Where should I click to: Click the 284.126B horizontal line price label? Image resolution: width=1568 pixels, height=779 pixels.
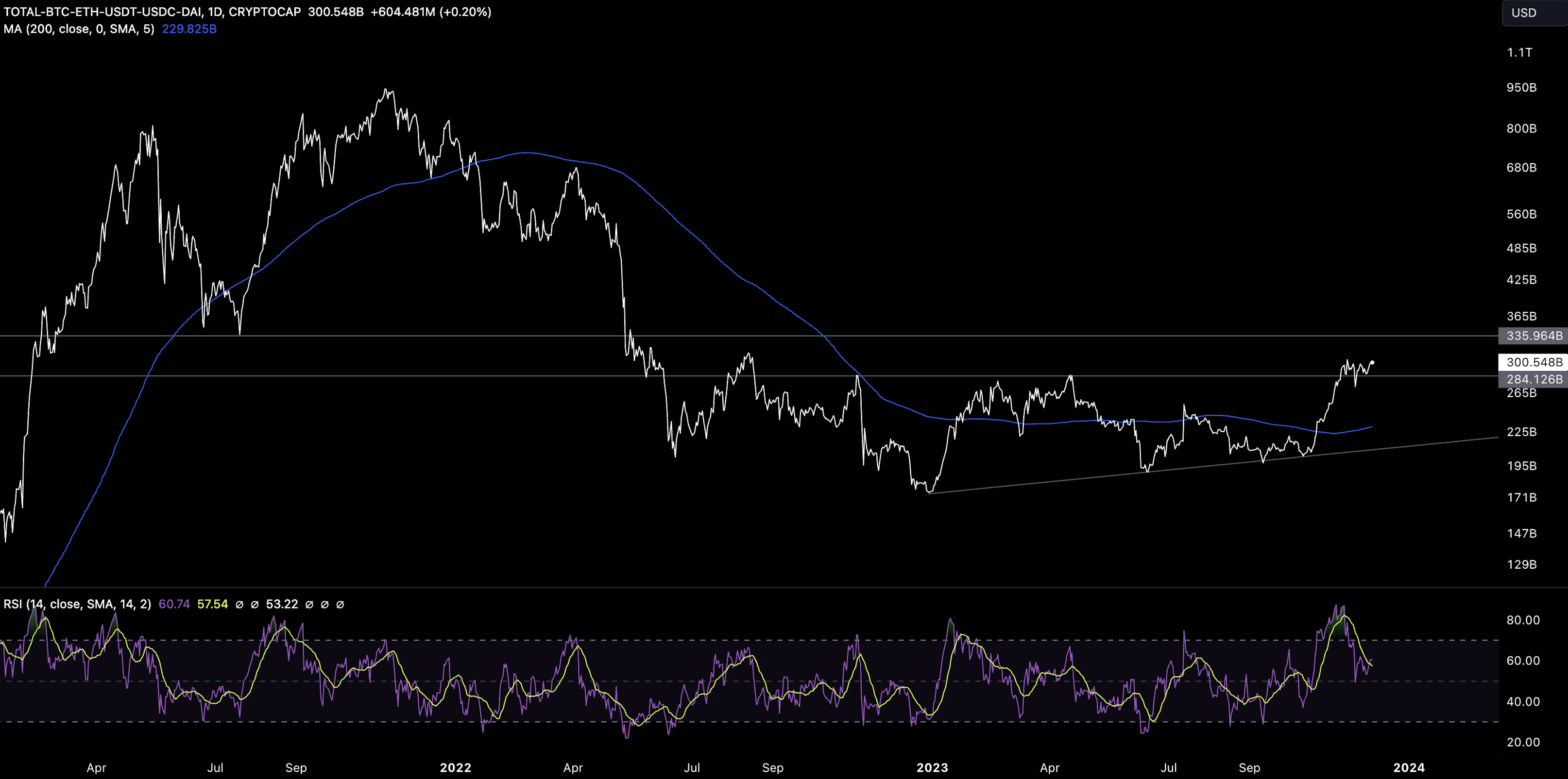click(x=1534, y=379)
